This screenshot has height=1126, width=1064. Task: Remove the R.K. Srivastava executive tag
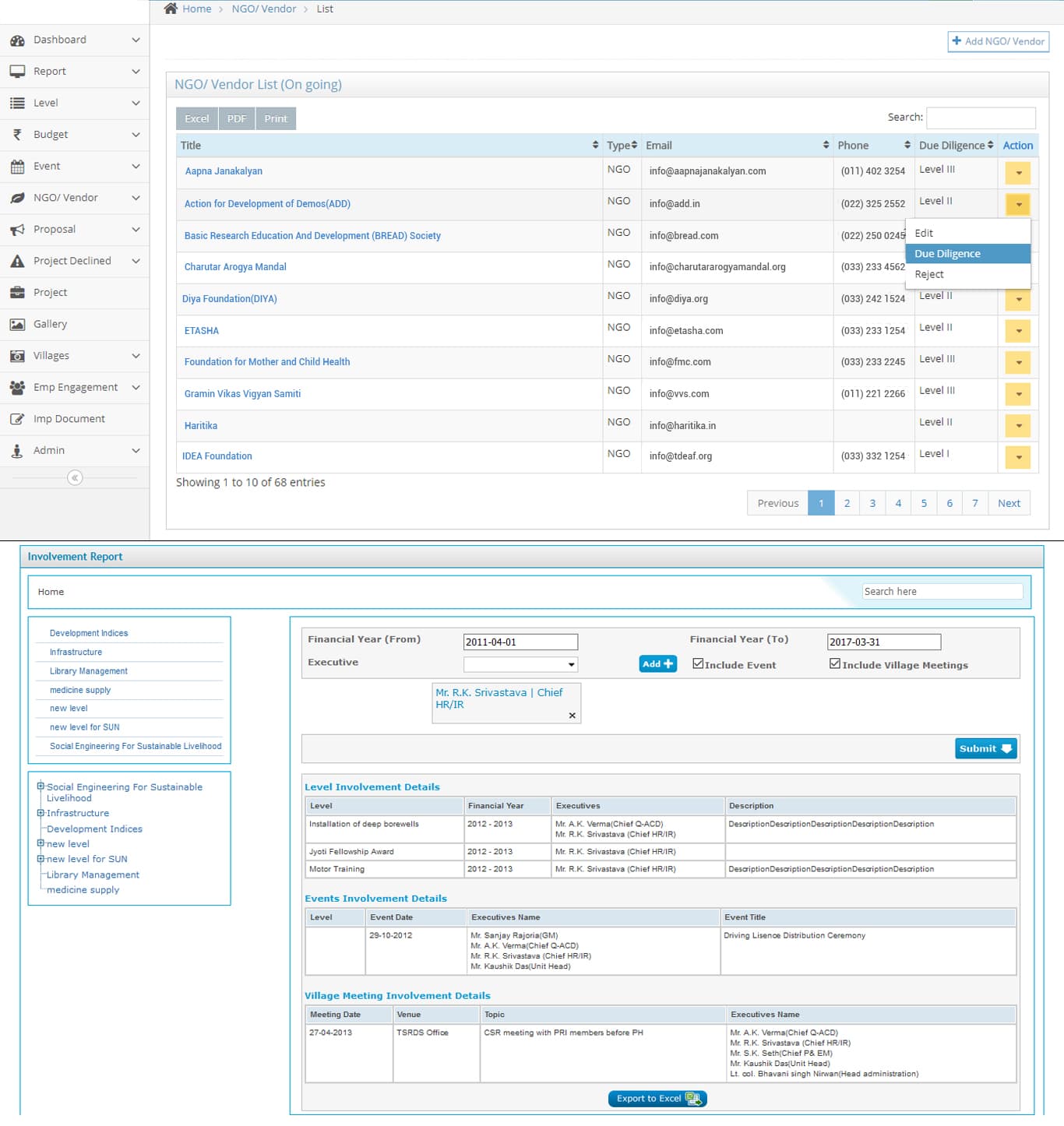pos(572,716)
